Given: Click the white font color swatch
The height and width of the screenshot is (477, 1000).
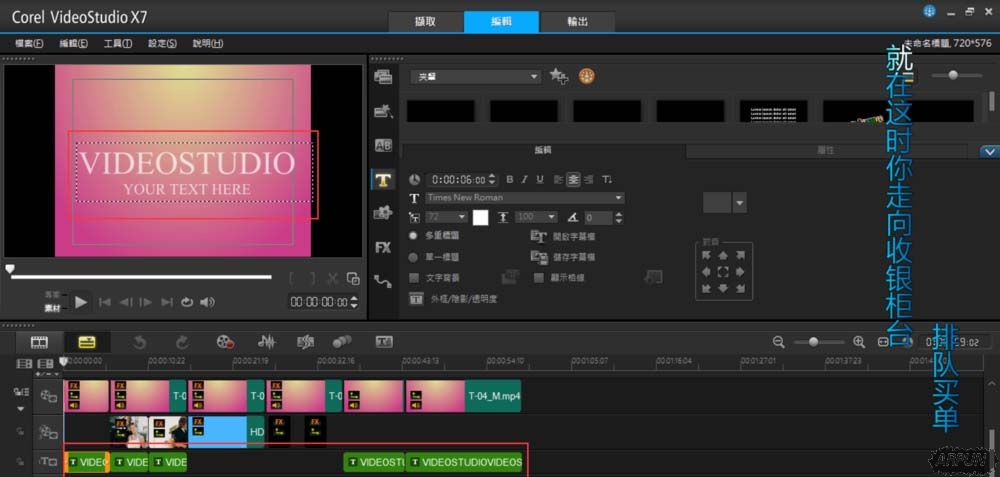Looking at the screenshot, I should (481, 217).
